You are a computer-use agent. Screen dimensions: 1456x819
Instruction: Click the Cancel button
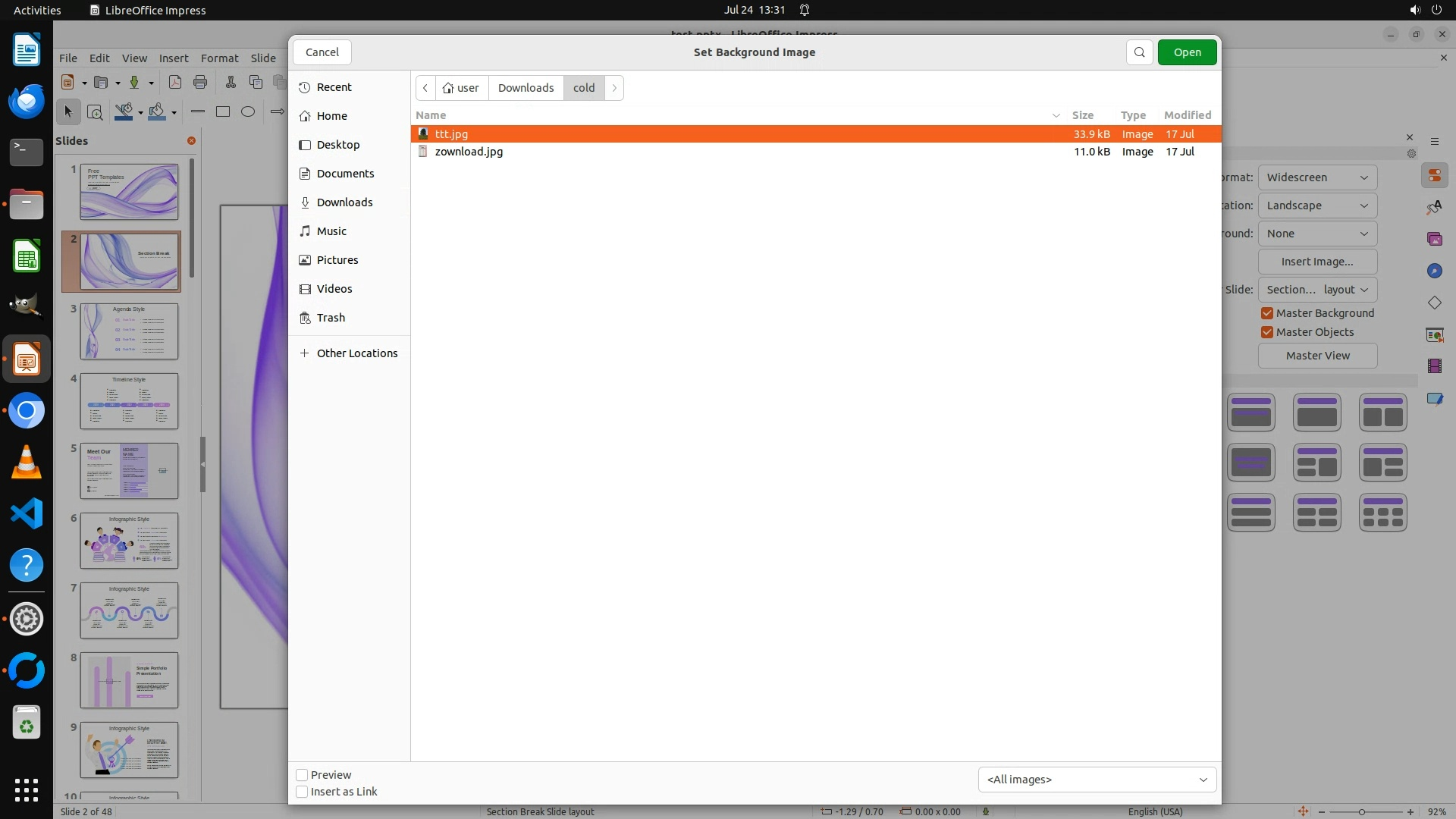click(x=322, y=52)
